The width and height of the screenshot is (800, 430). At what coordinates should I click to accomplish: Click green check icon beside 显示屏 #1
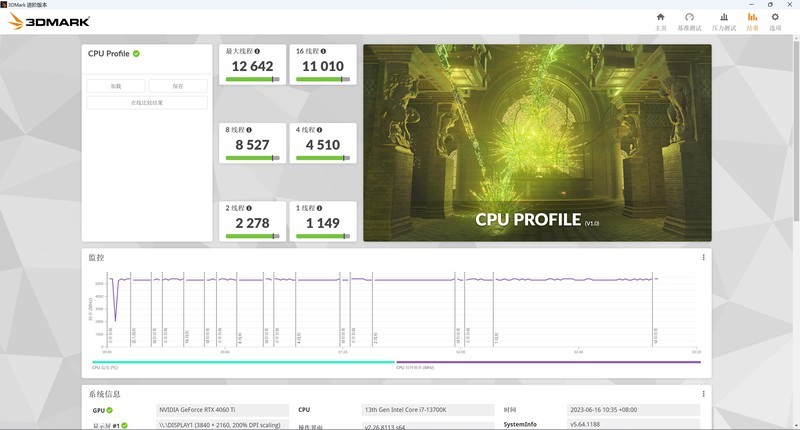pyautogui.click(x=124, y=425)
